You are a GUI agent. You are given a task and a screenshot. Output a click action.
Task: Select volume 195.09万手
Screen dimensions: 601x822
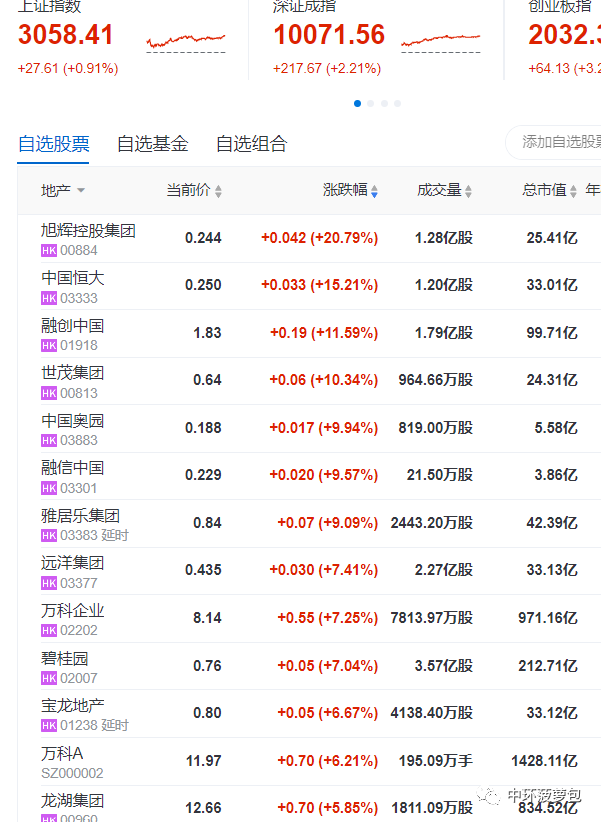coord(435,761)
